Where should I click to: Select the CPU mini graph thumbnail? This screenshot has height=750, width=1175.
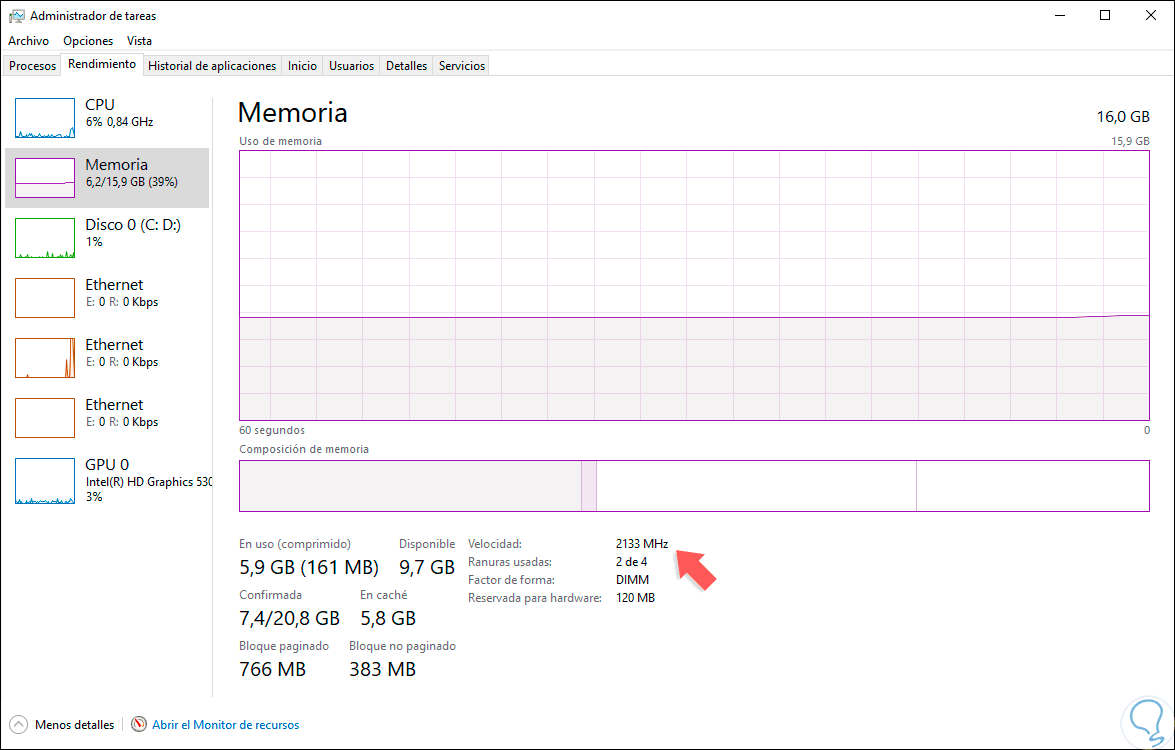tap(45, 118)
